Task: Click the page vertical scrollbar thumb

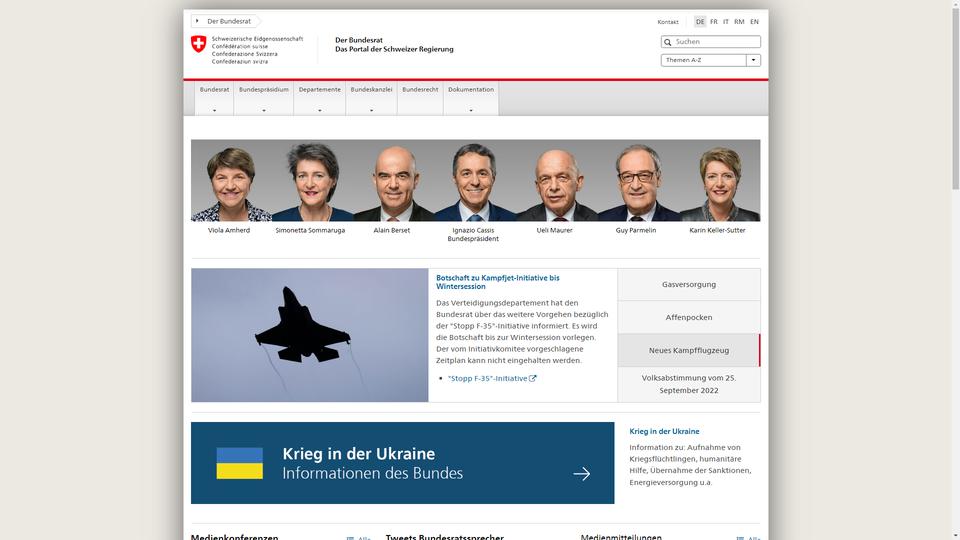Action: tap(955, 98)
